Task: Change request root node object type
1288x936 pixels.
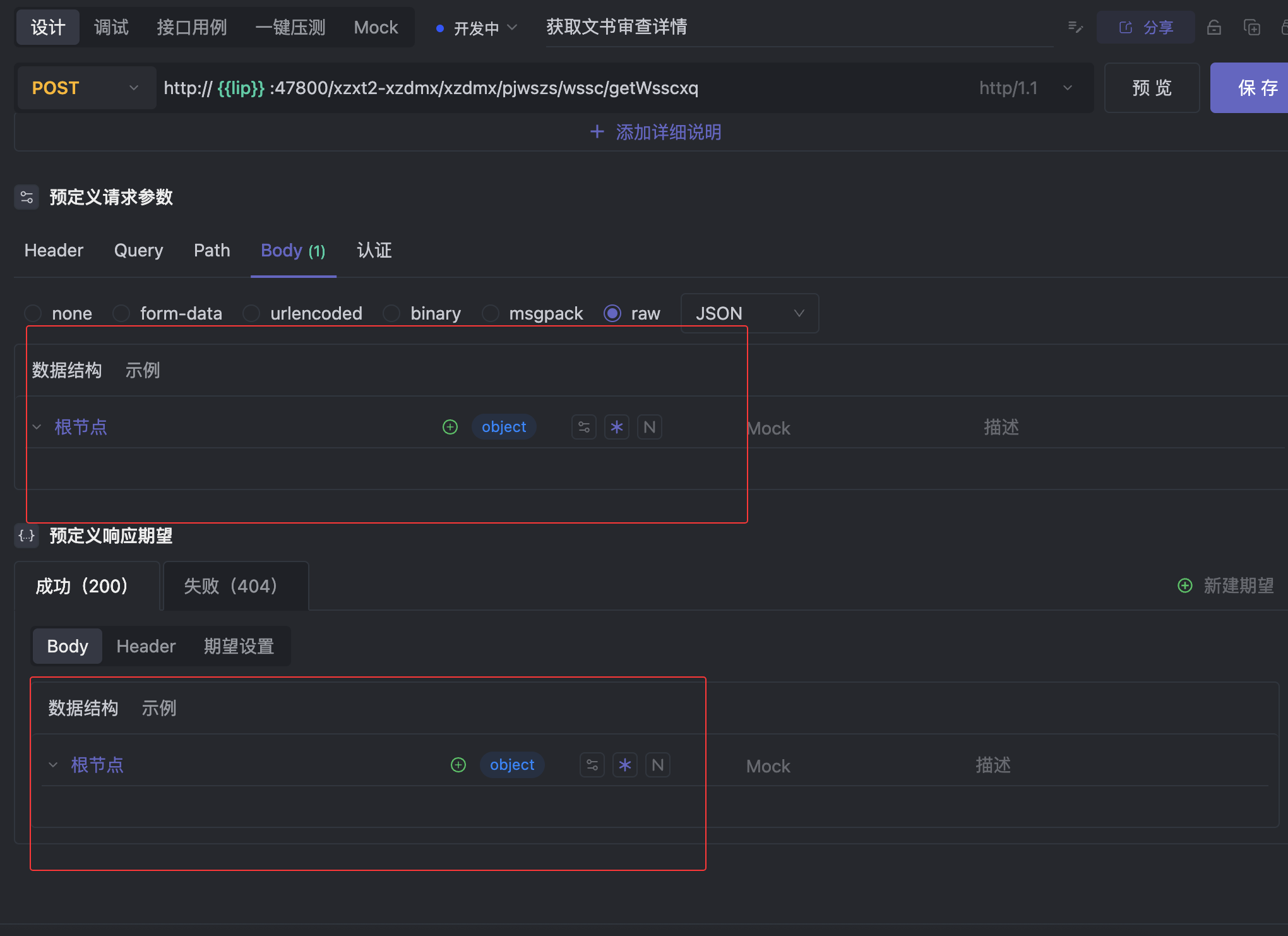Action: (504, 427)
